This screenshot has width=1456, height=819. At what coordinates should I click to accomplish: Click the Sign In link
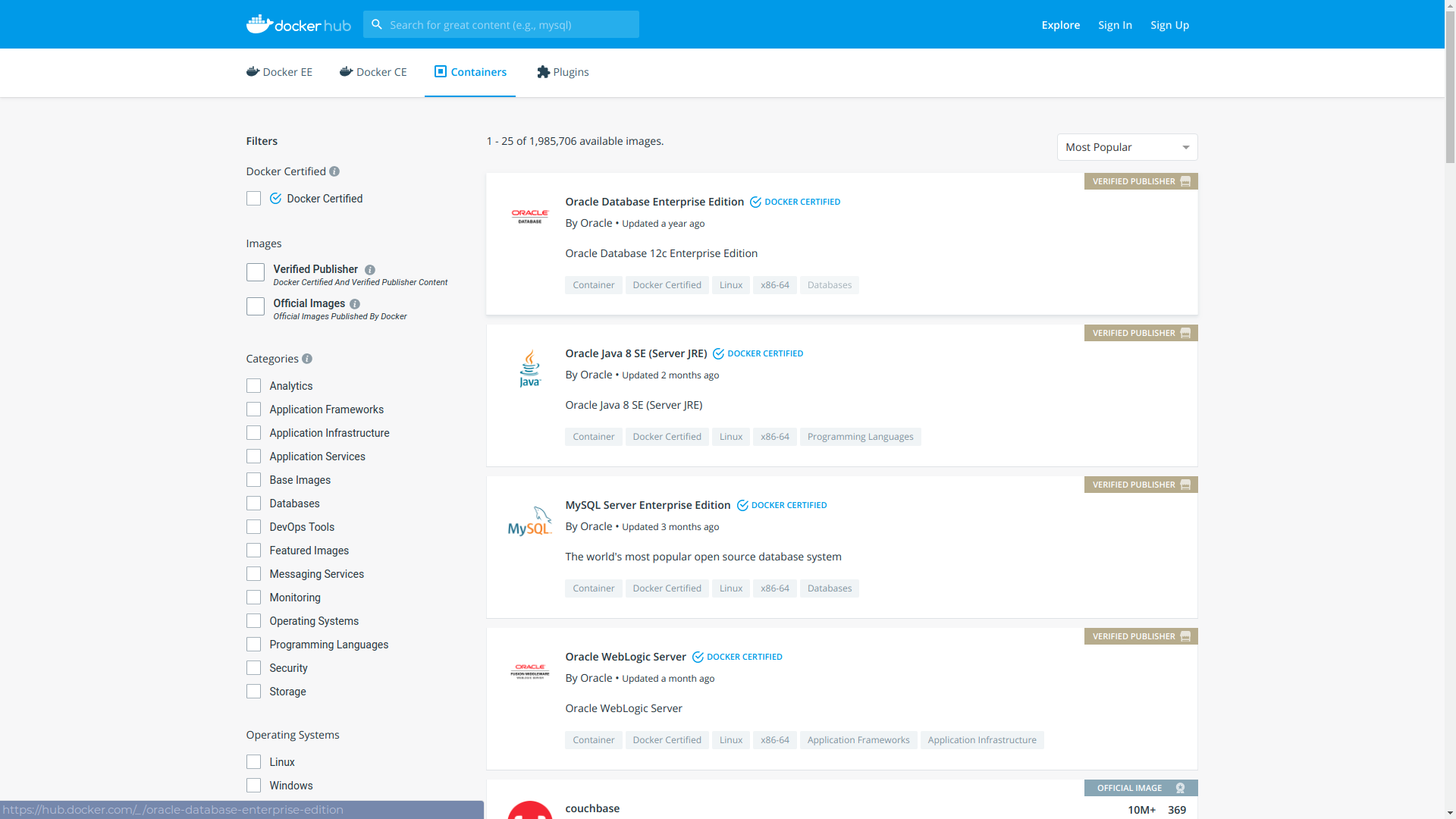point(1115,25)
